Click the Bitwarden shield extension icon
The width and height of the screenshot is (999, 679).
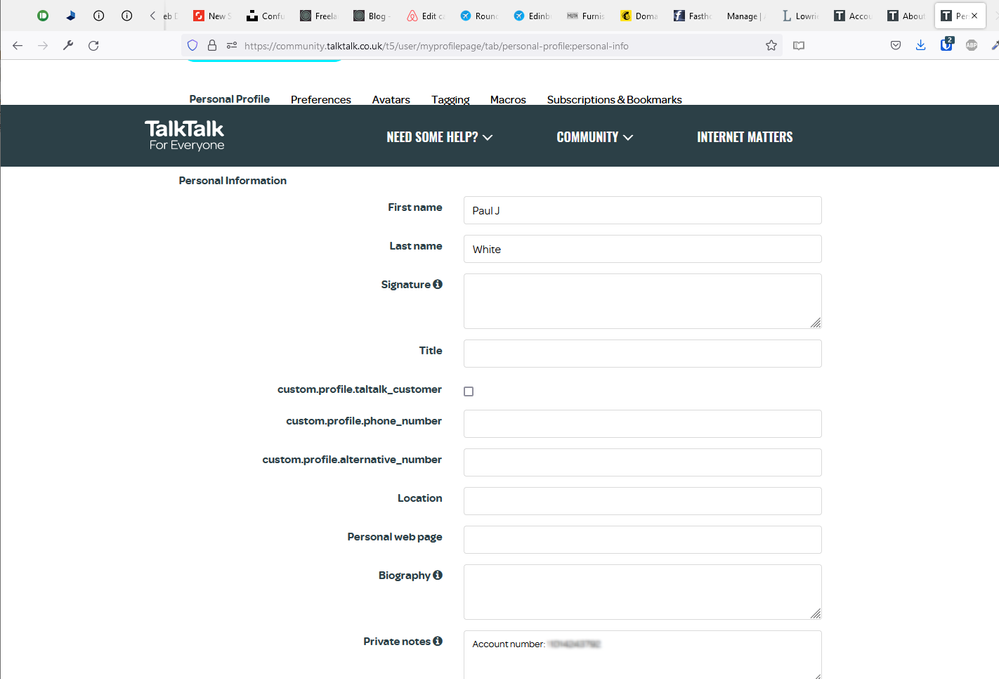(x=947, y=45)
